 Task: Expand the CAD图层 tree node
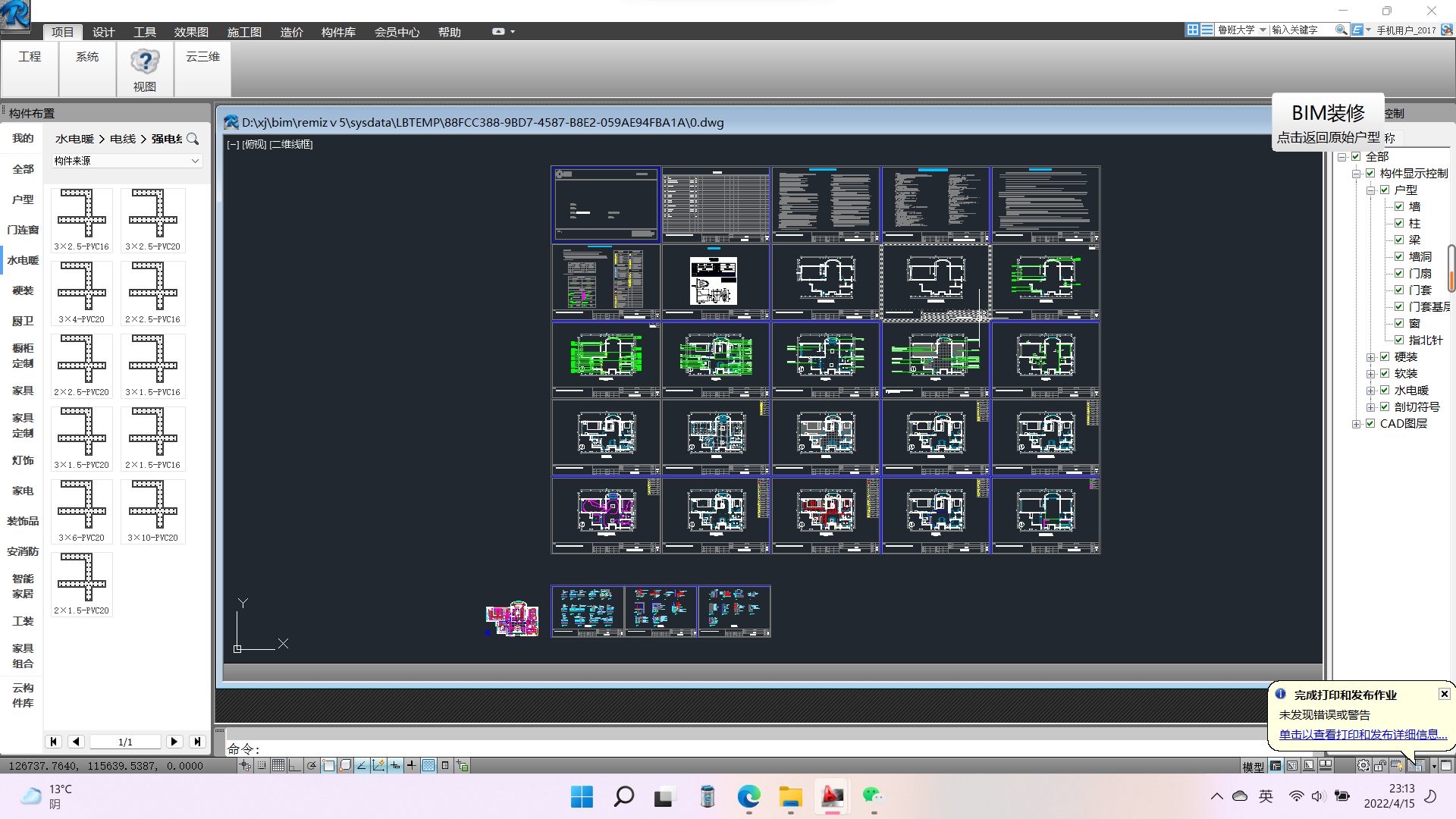[x=1356, y=424]
